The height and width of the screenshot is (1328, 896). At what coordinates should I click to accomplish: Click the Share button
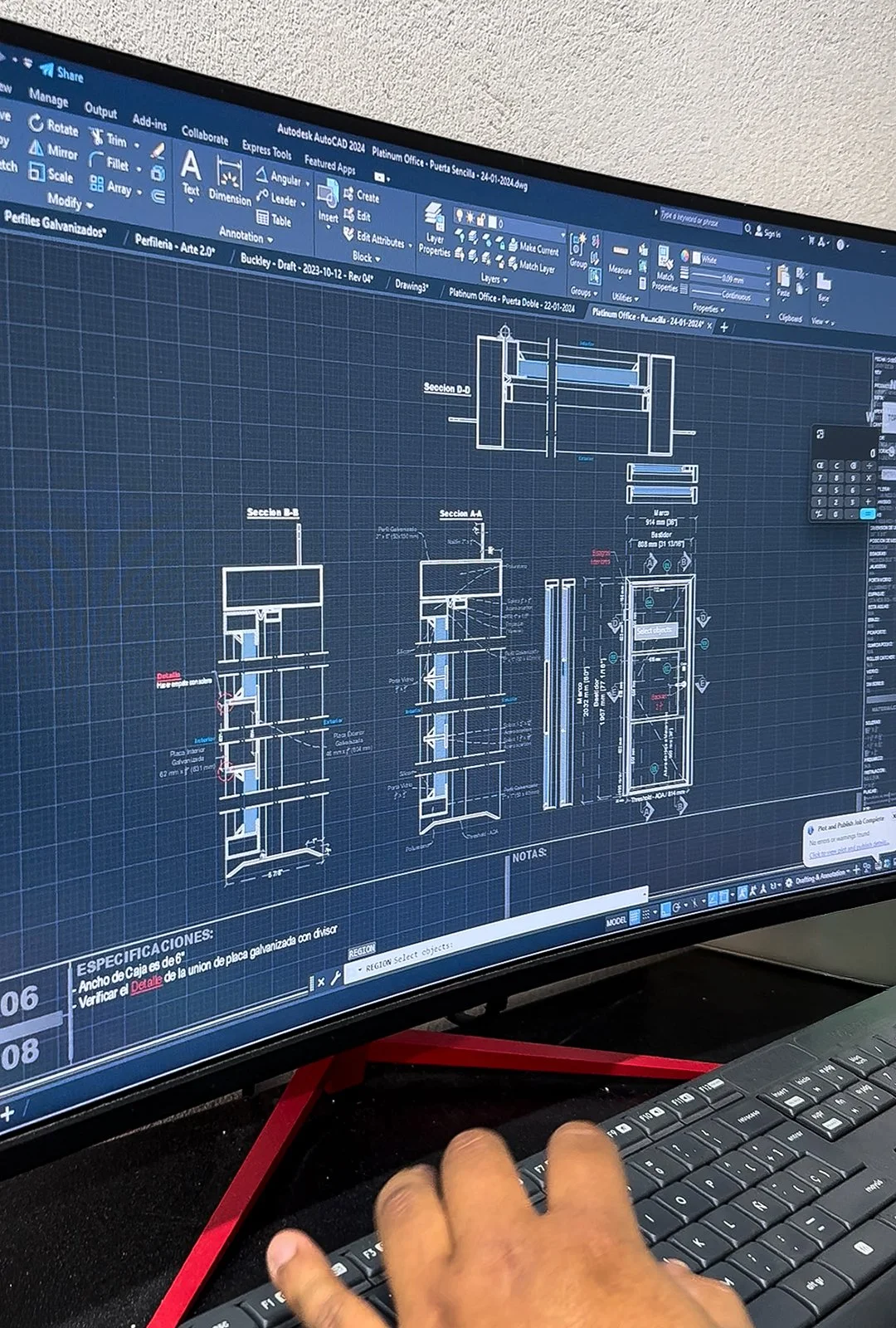(61, 72)
